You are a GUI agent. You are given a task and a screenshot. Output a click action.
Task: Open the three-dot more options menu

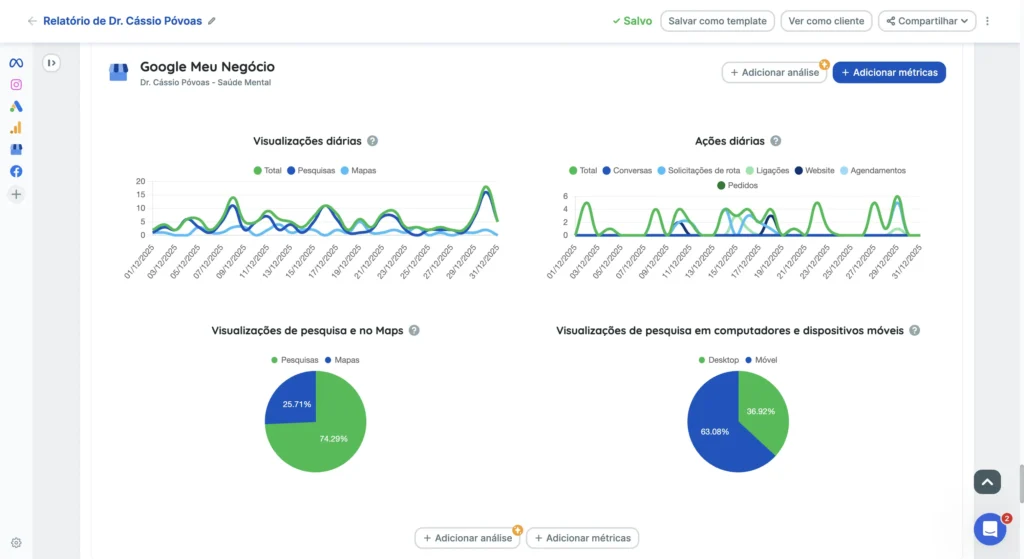(988, 21)
